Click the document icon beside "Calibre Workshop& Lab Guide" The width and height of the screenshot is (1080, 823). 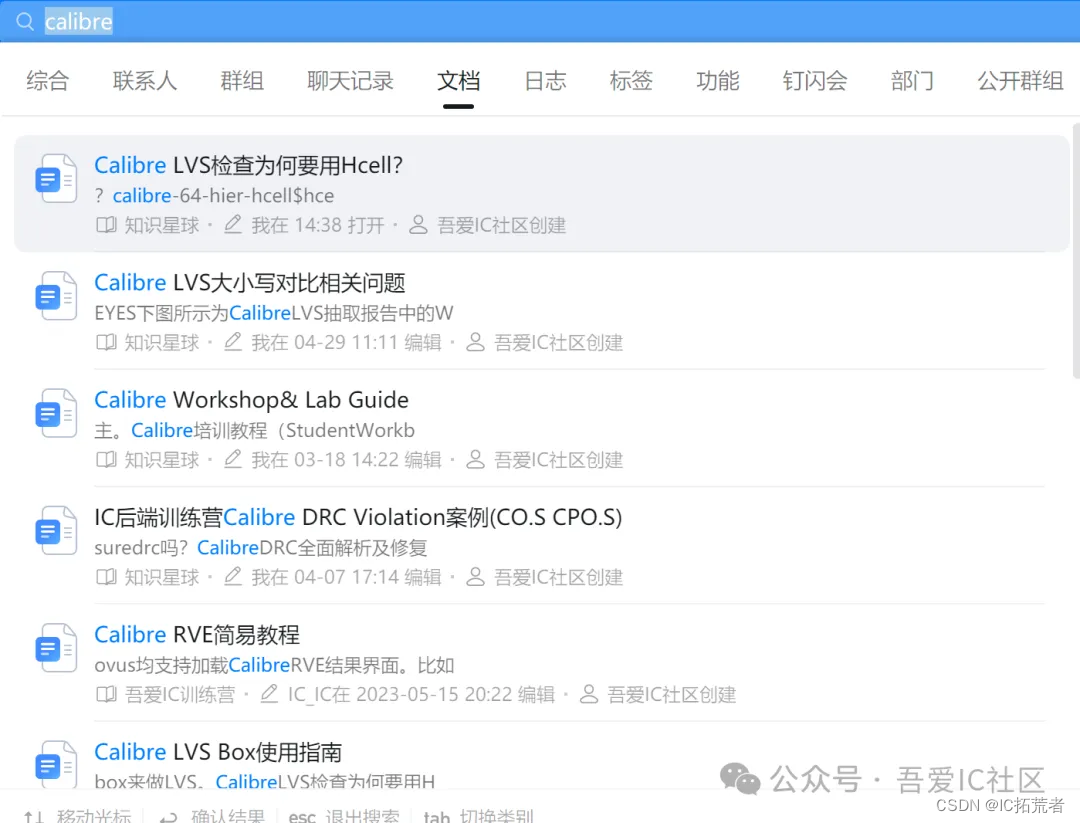click(x=55, y=412)
